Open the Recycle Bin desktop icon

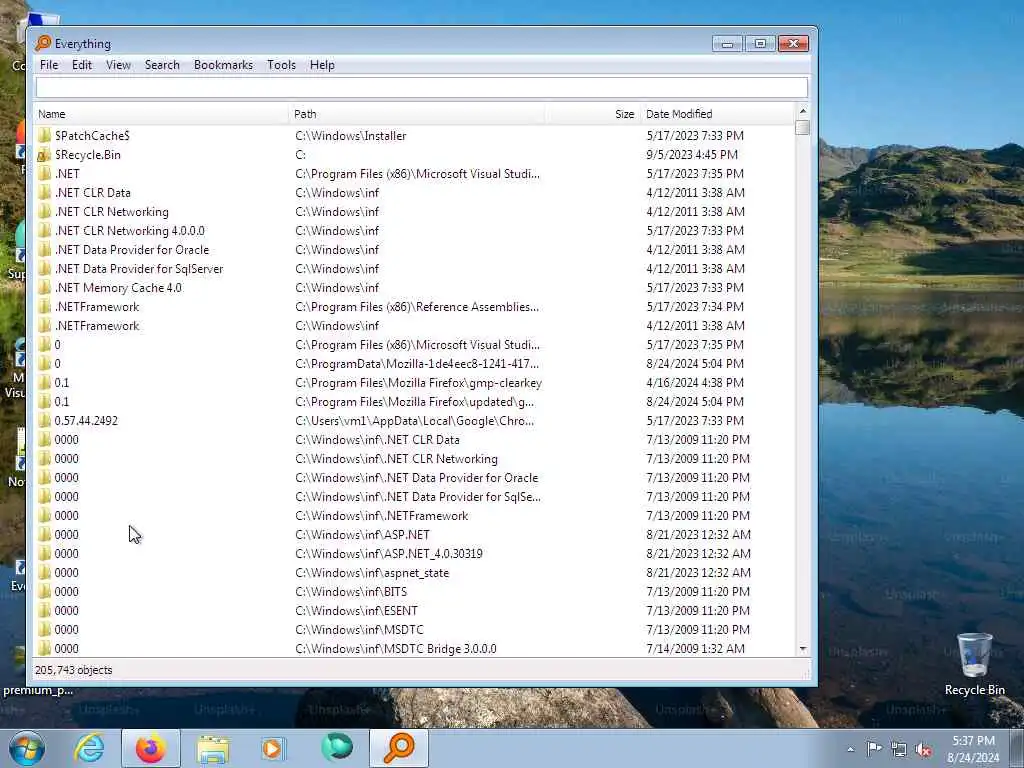[x=974, y=664]
